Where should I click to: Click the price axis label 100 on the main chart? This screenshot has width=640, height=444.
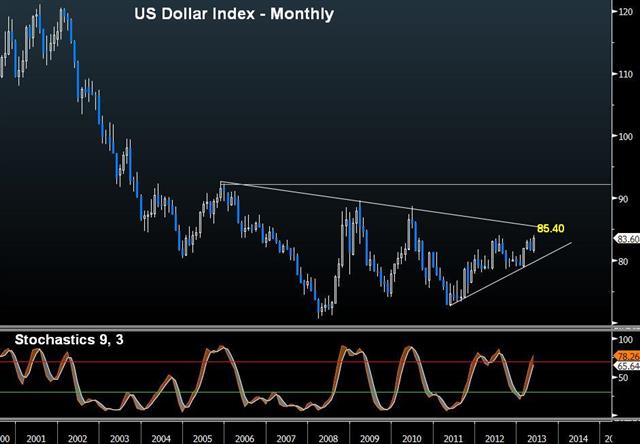[x=626, y=136]
